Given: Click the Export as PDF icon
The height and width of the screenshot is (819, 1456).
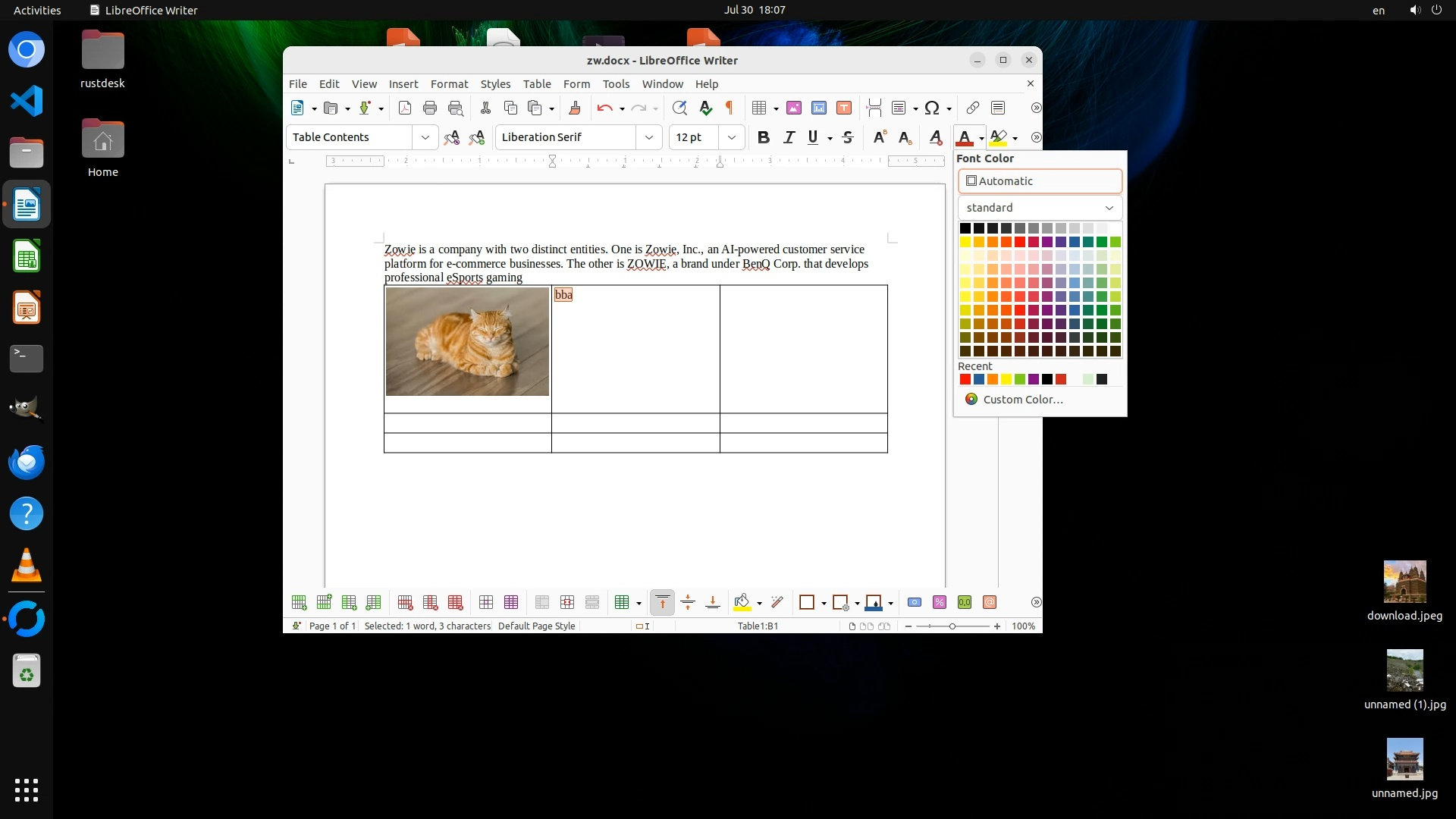Looking at the screenshot, I should [405, 108].
